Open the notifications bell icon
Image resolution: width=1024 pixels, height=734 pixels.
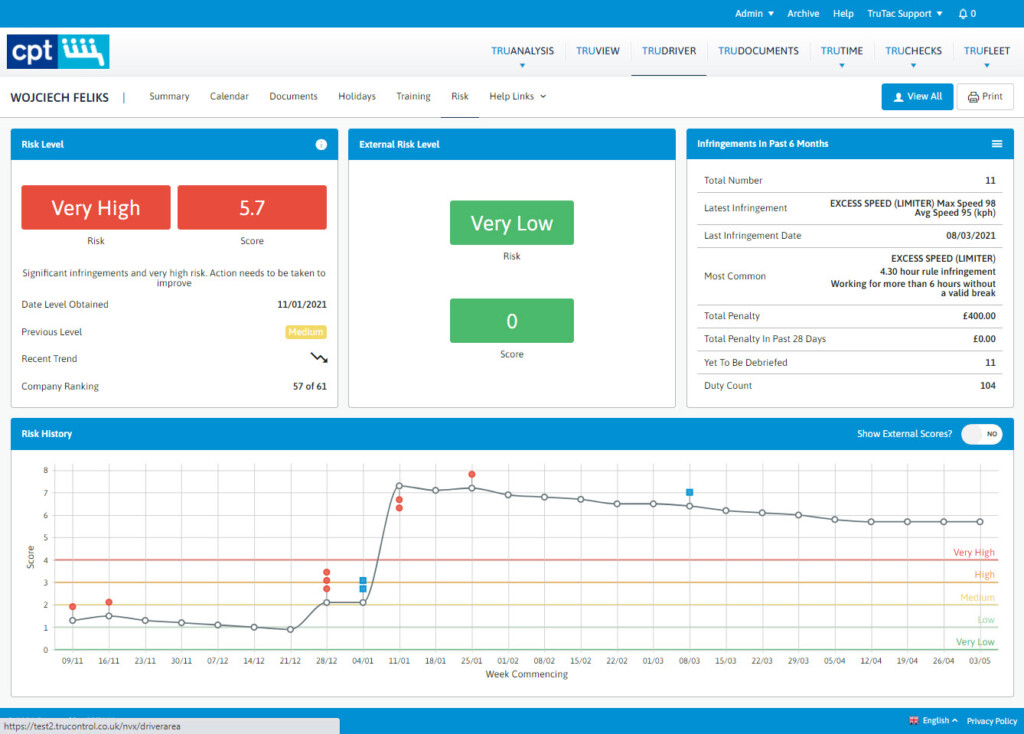coord(963,14)
